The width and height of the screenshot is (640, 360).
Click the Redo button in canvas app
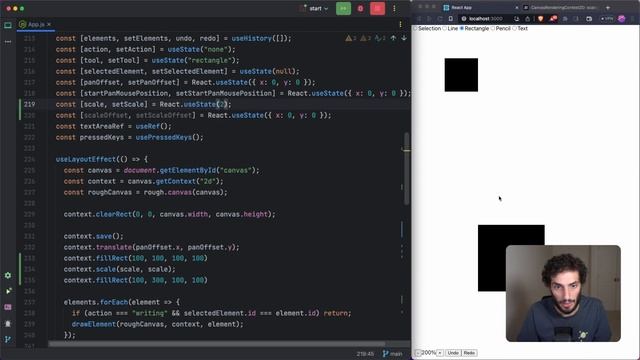point(469,353)
